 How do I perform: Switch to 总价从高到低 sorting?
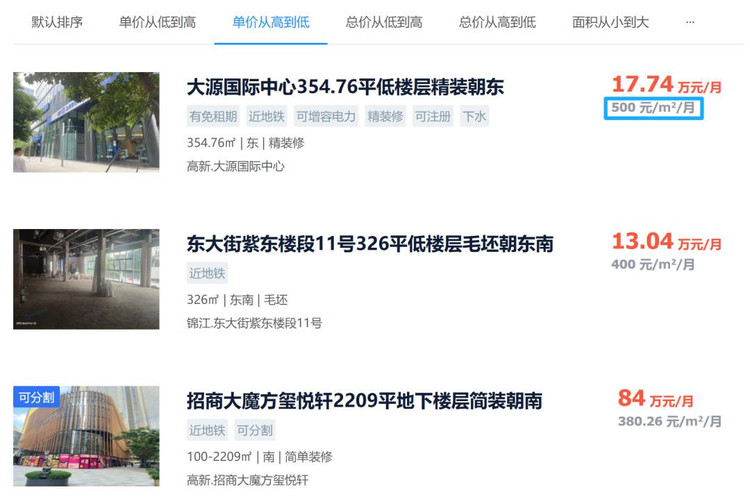pos(497,22)
